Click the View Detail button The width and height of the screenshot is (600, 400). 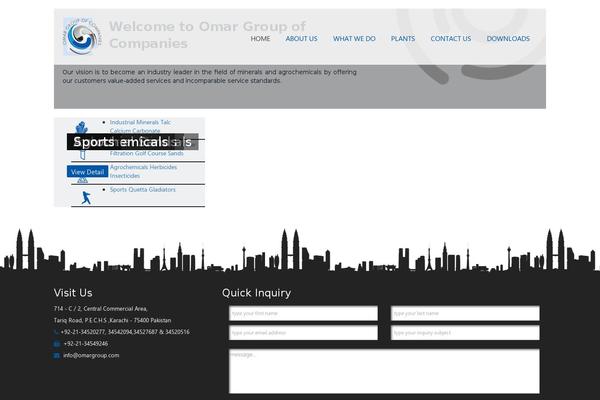click(88, 172)
